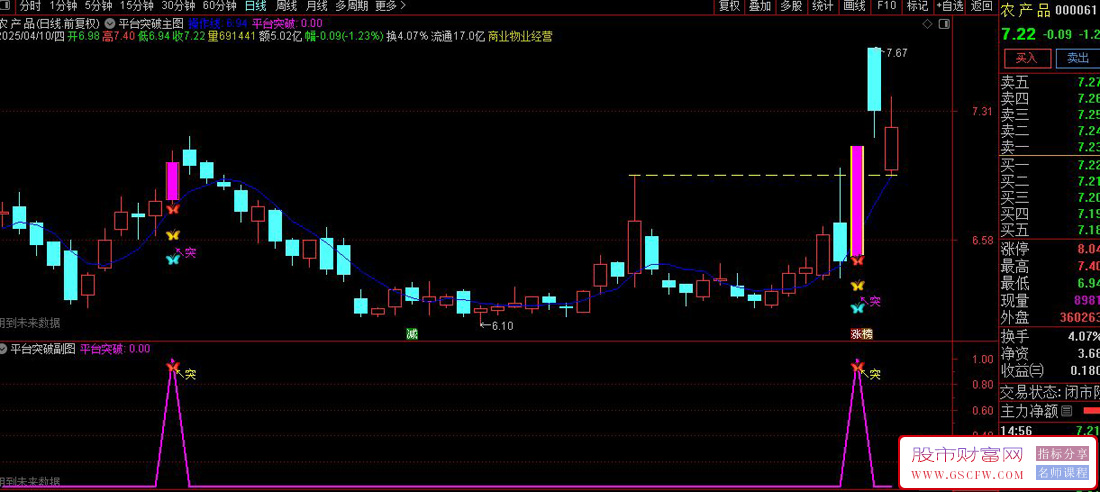Click the 买五 order book row
The width and height of the screenshot is (1100, 492).
click(1049, 230)
